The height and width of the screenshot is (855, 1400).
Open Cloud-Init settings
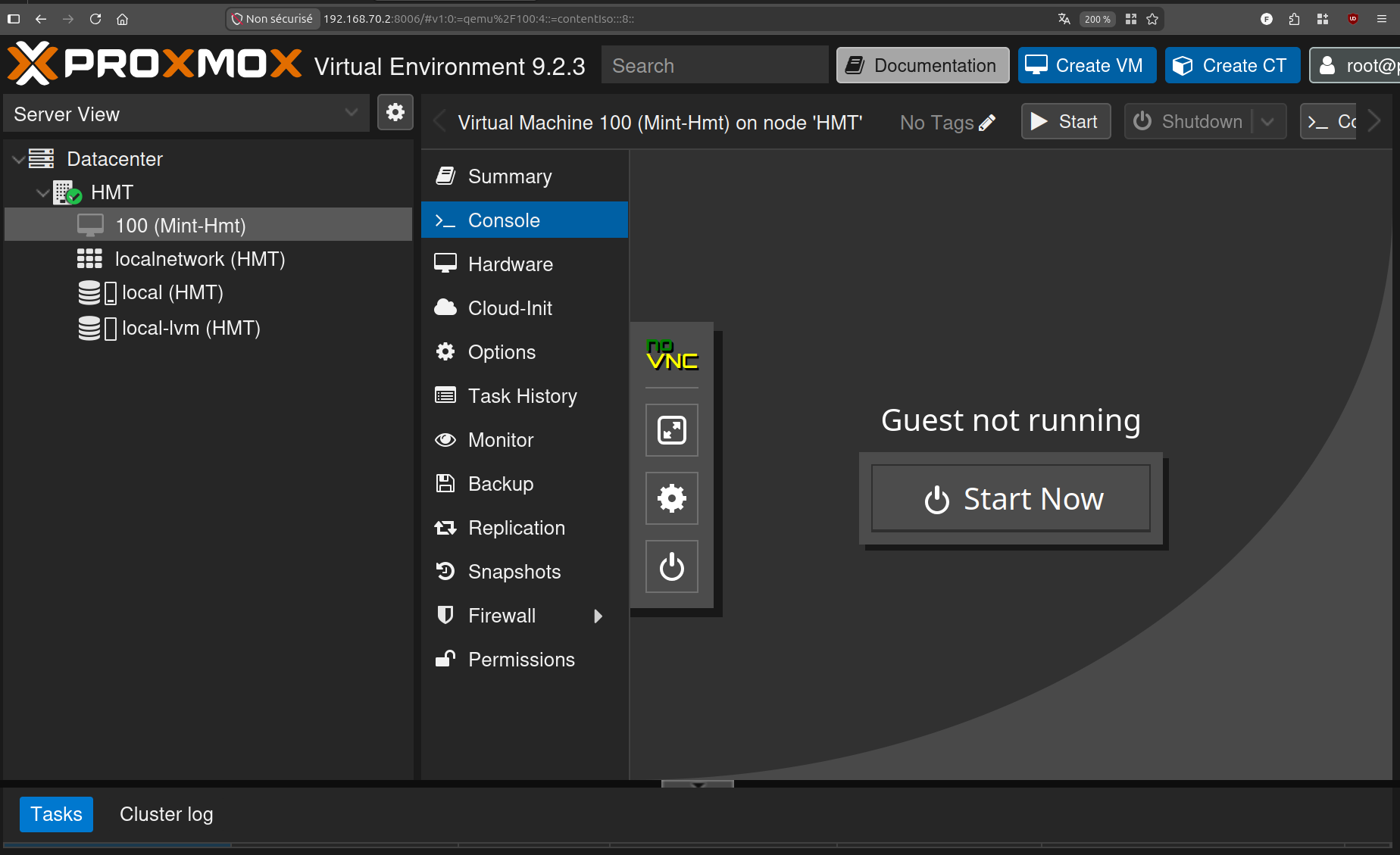(x=524, y=308)
